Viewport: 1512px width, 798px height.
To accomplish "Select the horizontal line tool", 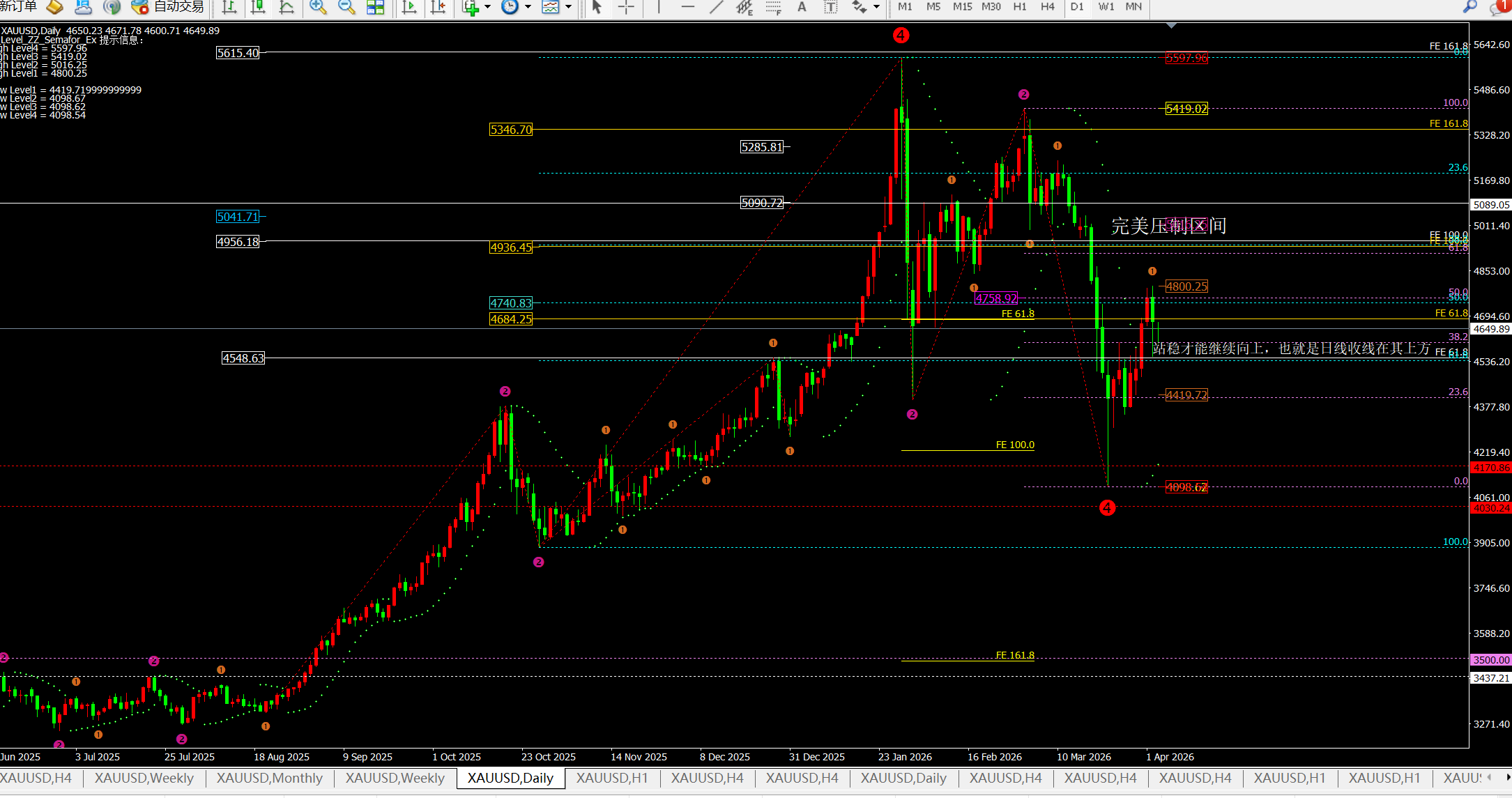I will (687, 7).
